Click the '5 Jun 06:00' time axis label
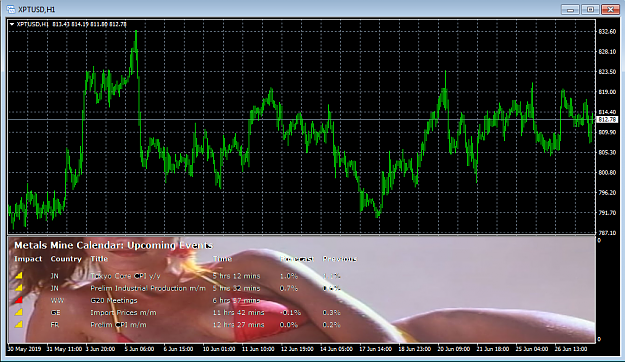The width and height of the screenshot is (625, 362). [x=139, y=349]
